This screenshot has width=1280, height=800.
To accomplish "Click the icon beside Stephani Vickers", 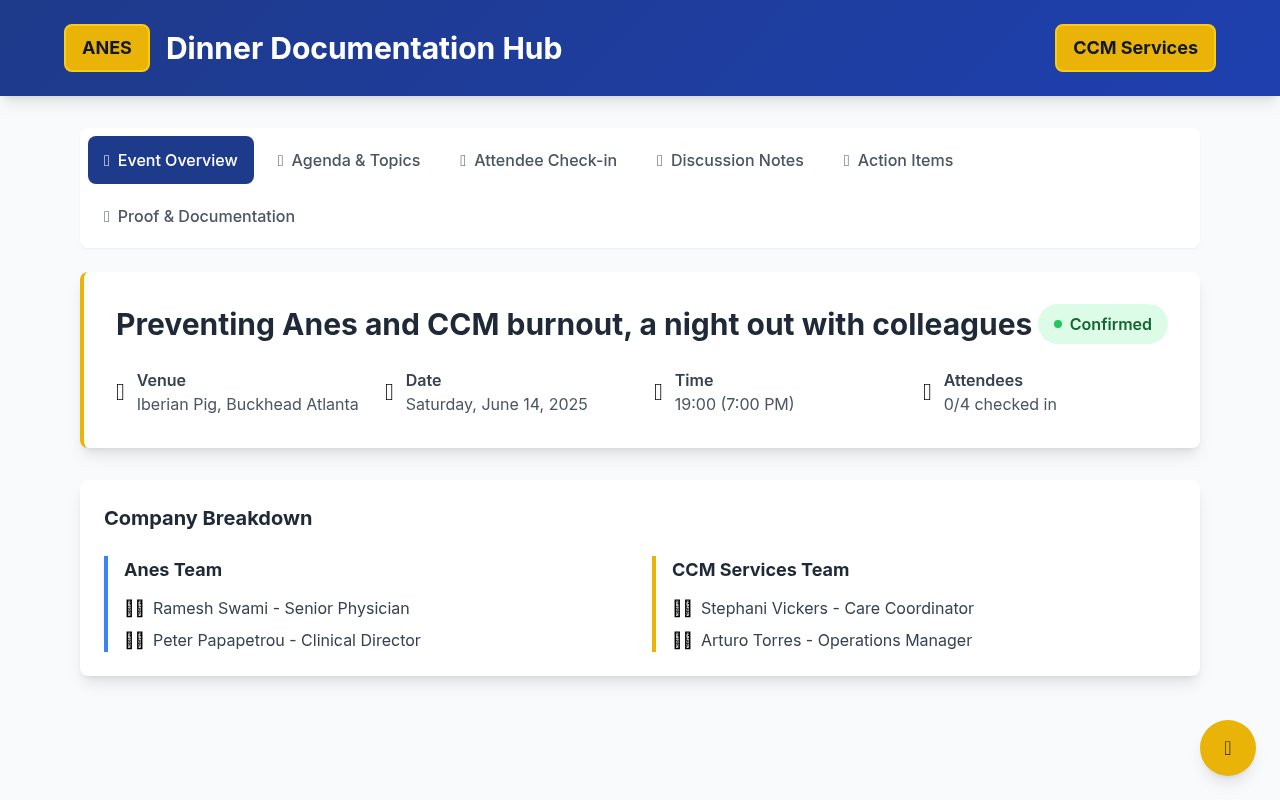I will [x=682, y=608].
